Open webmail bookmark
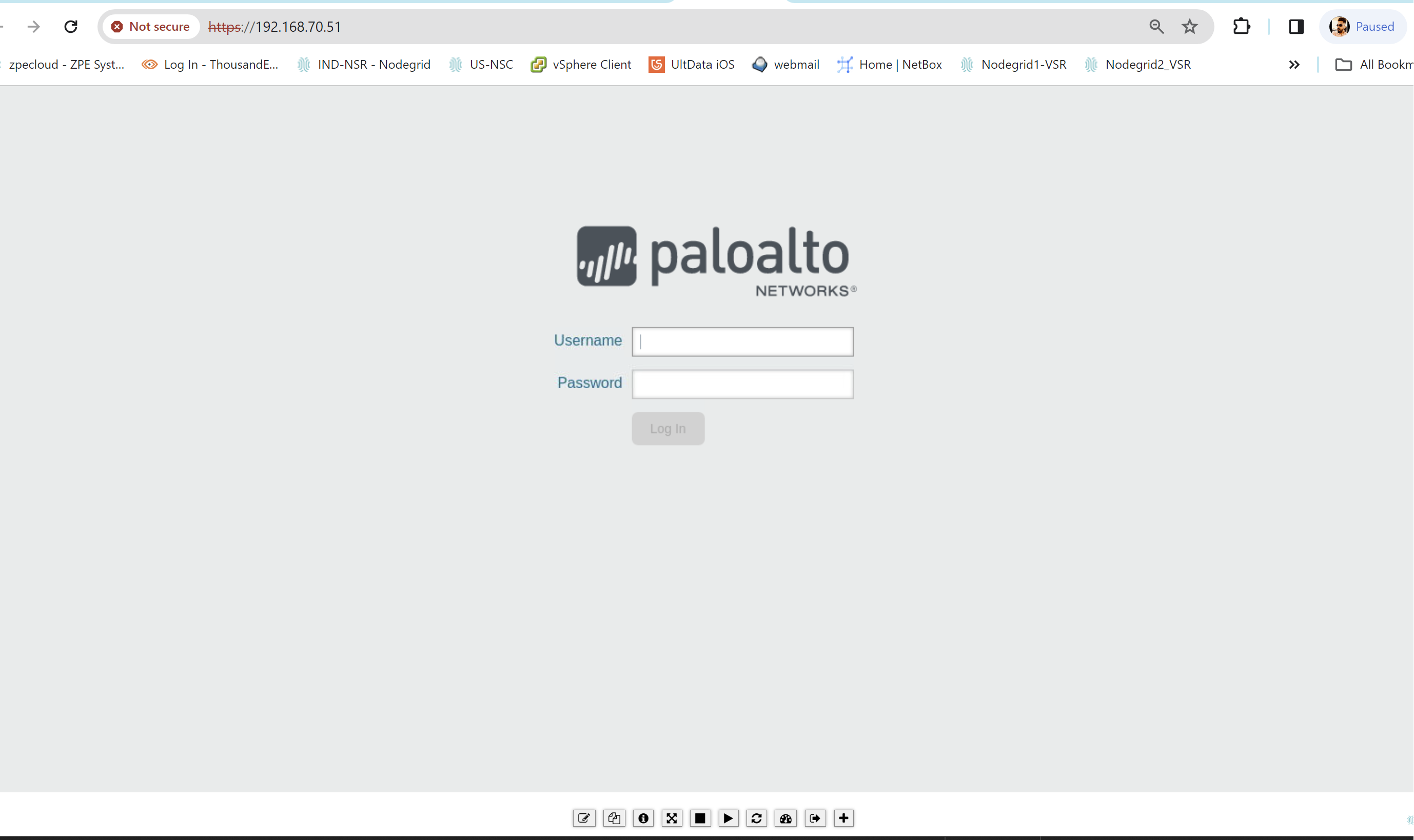Viewport: 1414px width, 840px height. point(786,65)
